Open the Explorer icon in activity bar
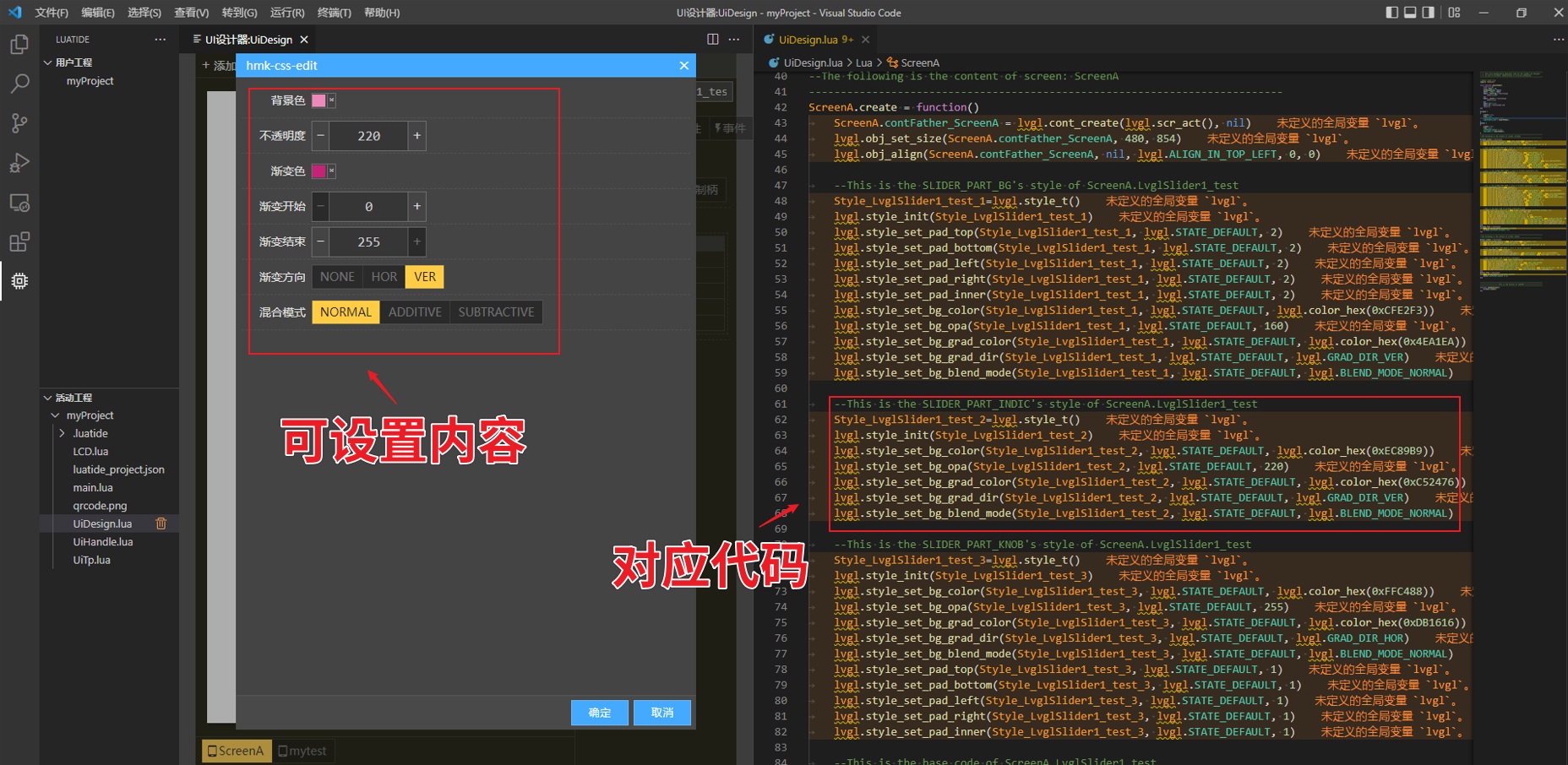This screenshot has width=1568, height=765. coord(19,44)
